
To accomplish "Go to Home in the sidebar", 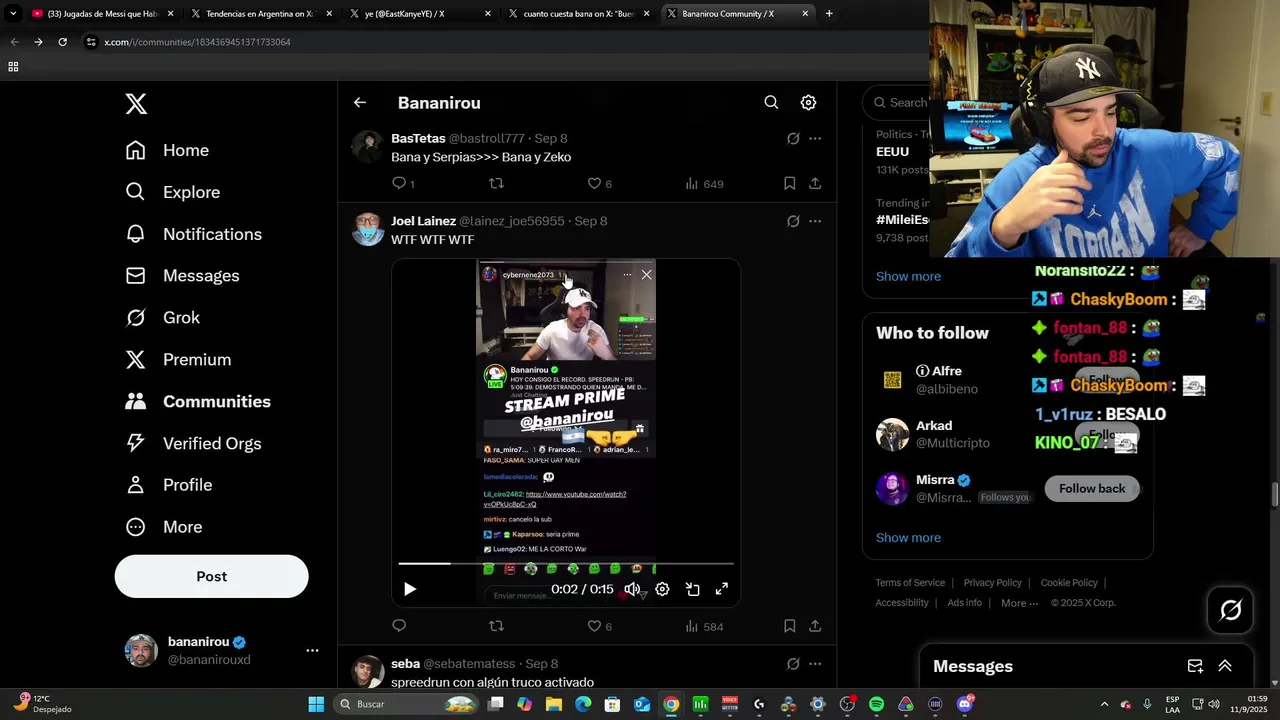I will pos(167,150).
